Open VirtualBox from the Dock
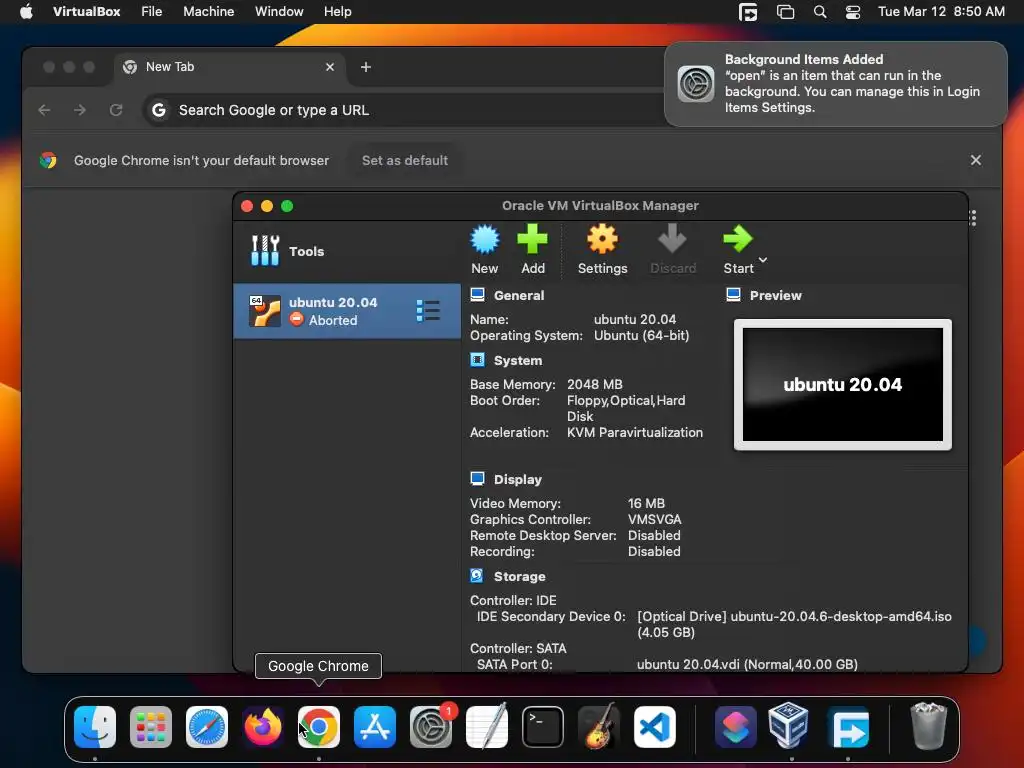Viewport: 1024px width, 768px height. tap(788, 726)
